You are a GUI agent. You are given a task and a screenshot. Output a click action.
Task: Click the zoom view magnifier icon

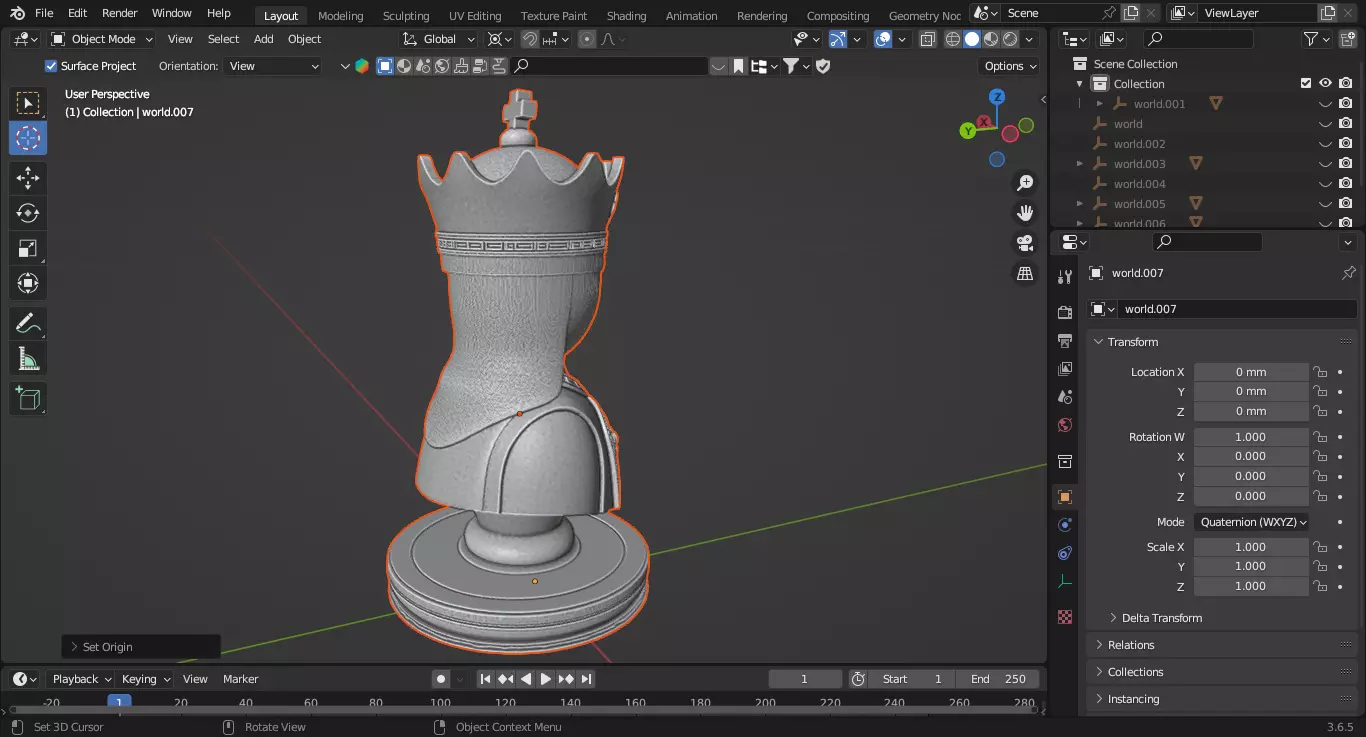1025,183
